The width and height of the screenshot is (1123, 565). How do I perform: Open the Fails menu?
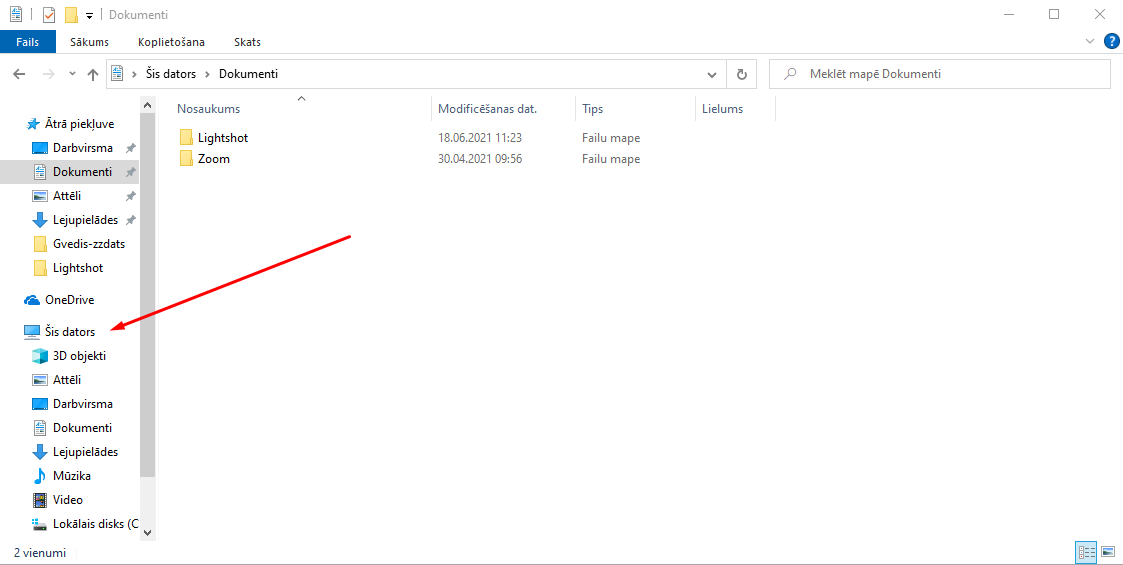(x=27, y=42)
